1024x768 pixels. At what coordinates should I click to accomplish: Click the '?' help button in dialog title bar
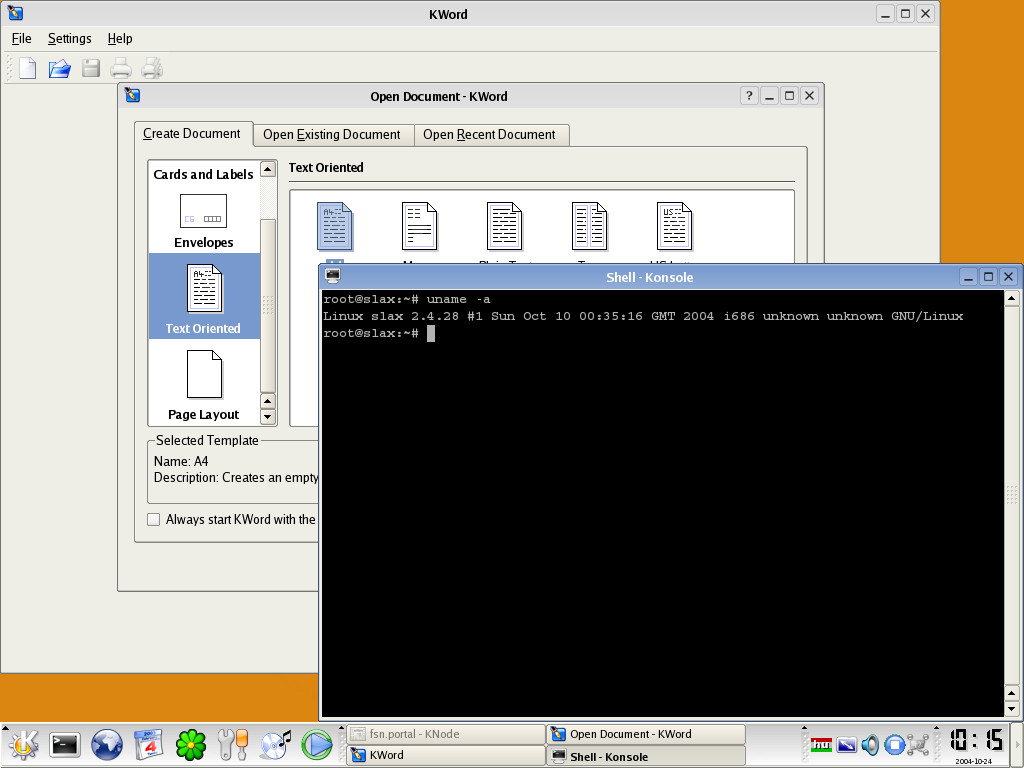(749, 96)
